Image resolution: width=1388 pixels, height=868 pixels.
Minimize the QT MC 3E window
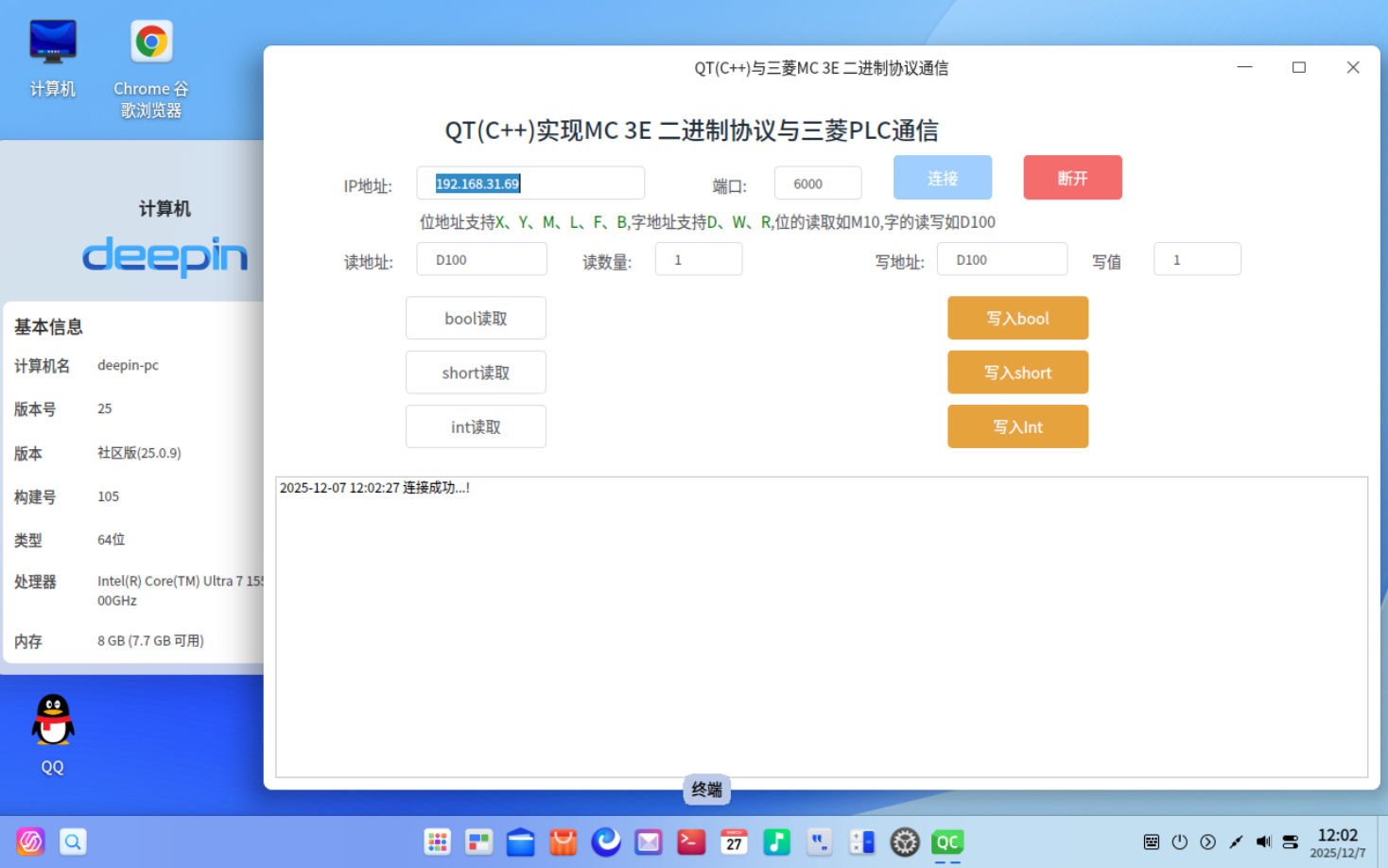tap(1244, 67)
